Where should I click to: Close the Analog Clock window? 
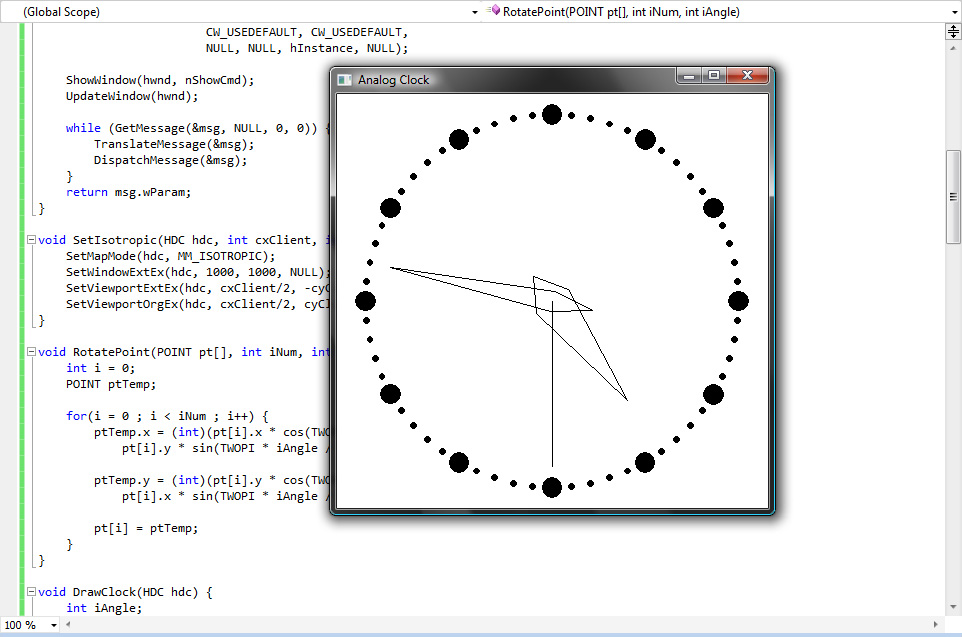[747, 75]
